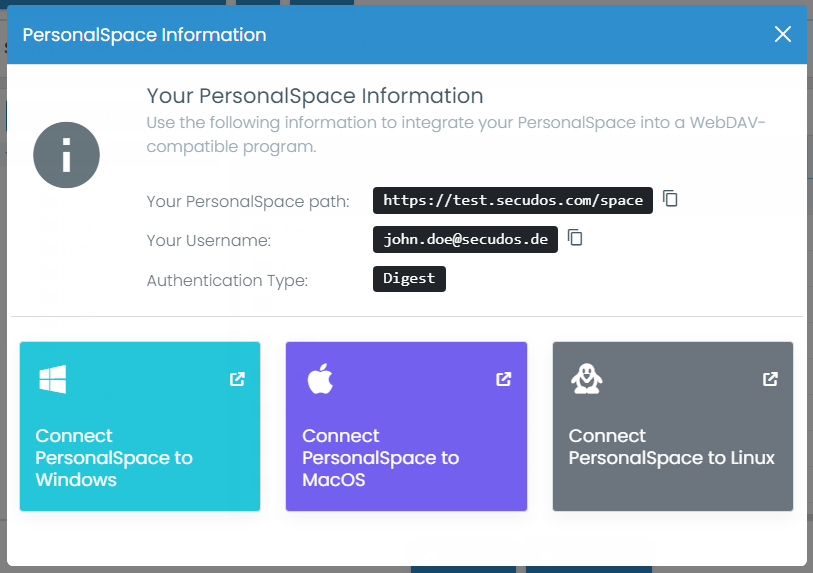Open Connect PersonalSpace to Windows
This screenshot has height=573, width=813.
140,426
